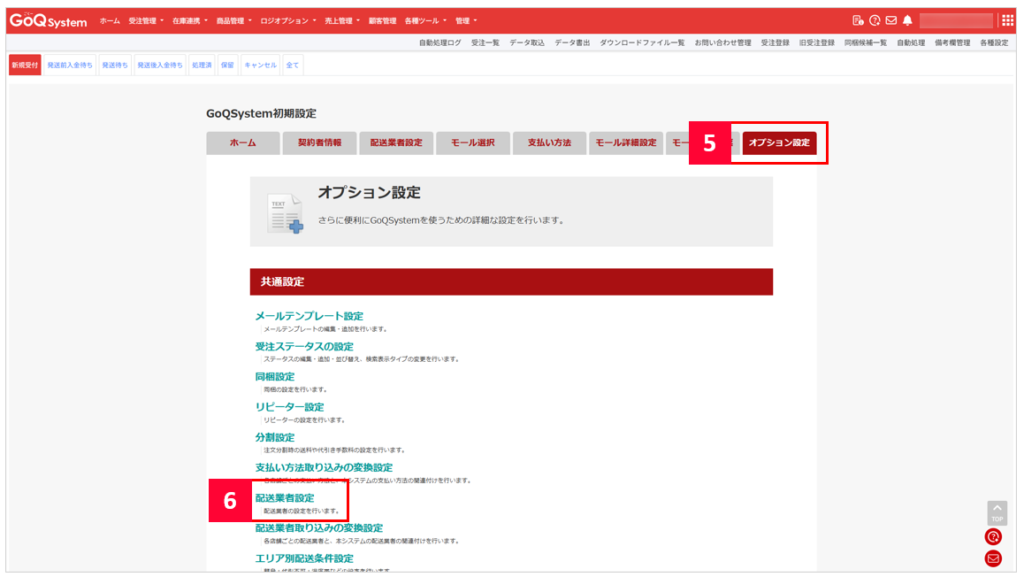Open メールテンプレート設定 link
1024x577 pixels.
tap(309, 316)
